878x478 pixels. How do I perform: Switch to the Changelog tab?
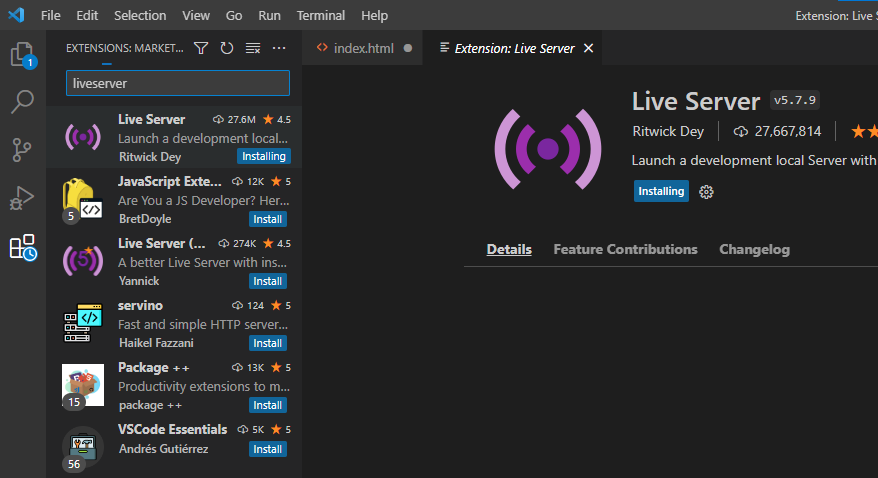click(x=754, y=250)
